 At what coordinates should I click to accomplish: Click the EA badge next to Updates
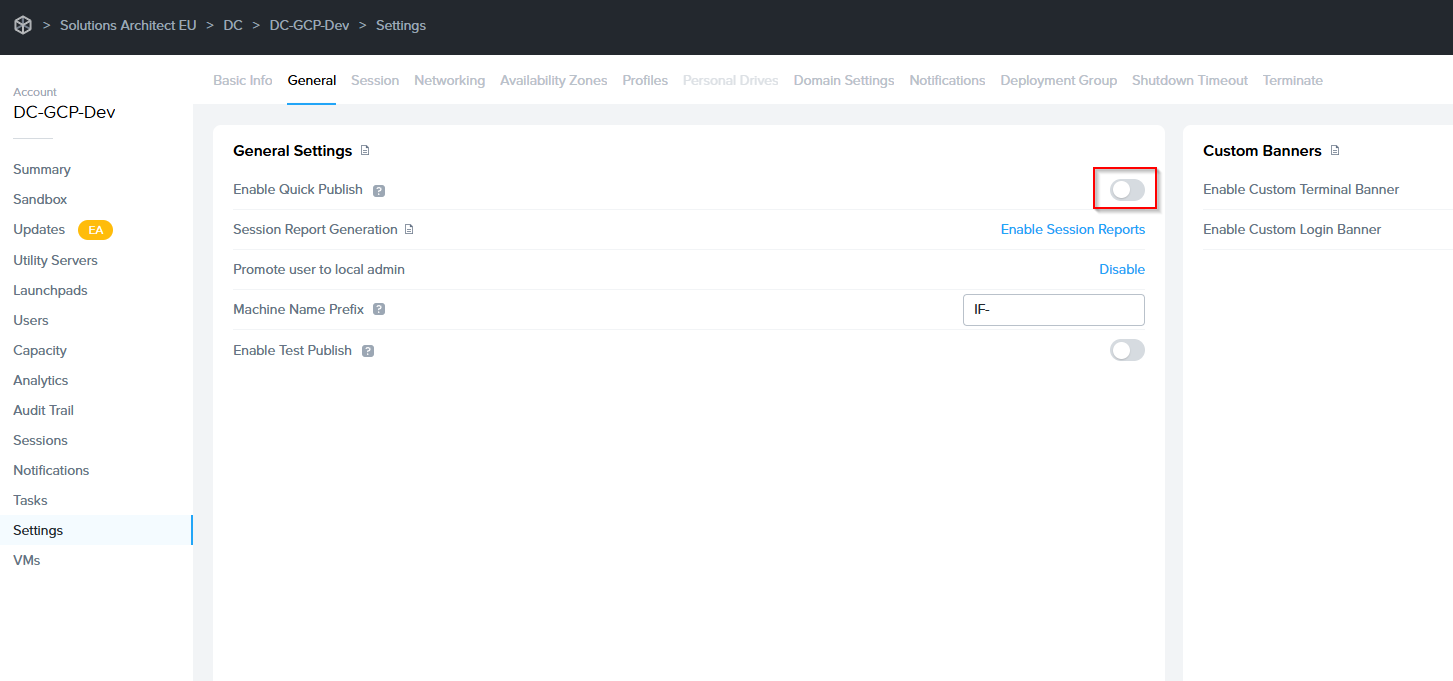[96, 230]
